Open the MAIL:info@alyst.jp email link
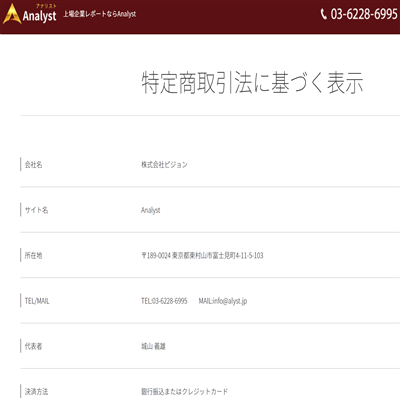This screenshot has width=400, height=400. [x=223, y=301]
